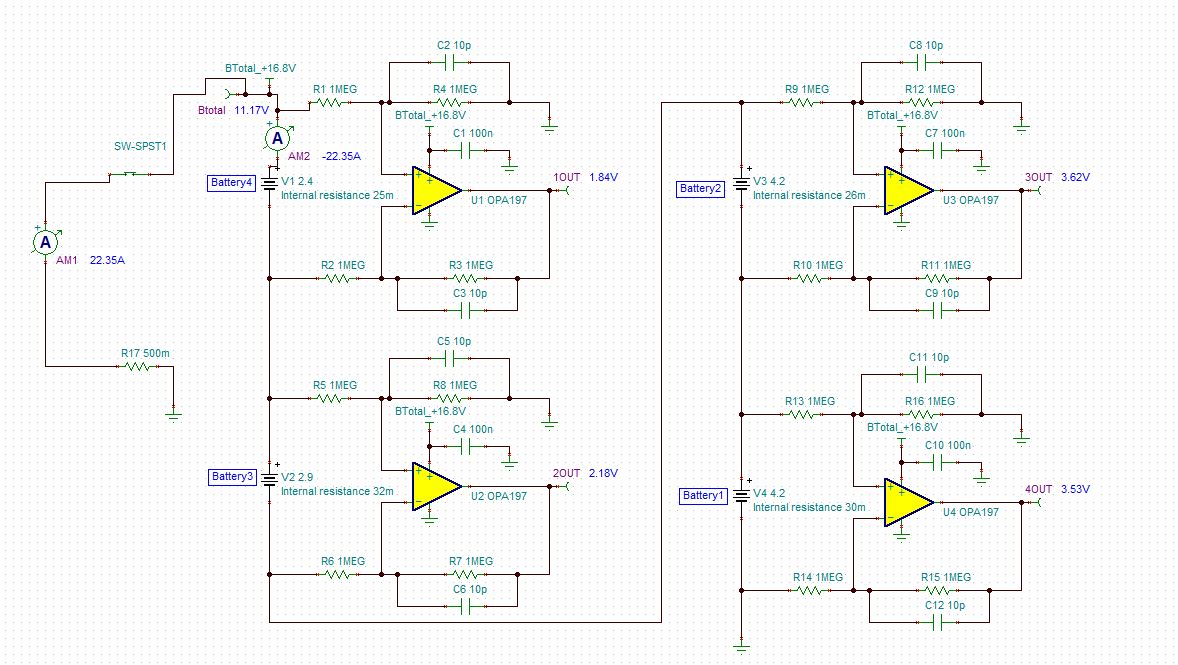Select resistor R3 1MEG symbol
Viewport: 1178px width, 665px height.
click(x=466, y=279)
